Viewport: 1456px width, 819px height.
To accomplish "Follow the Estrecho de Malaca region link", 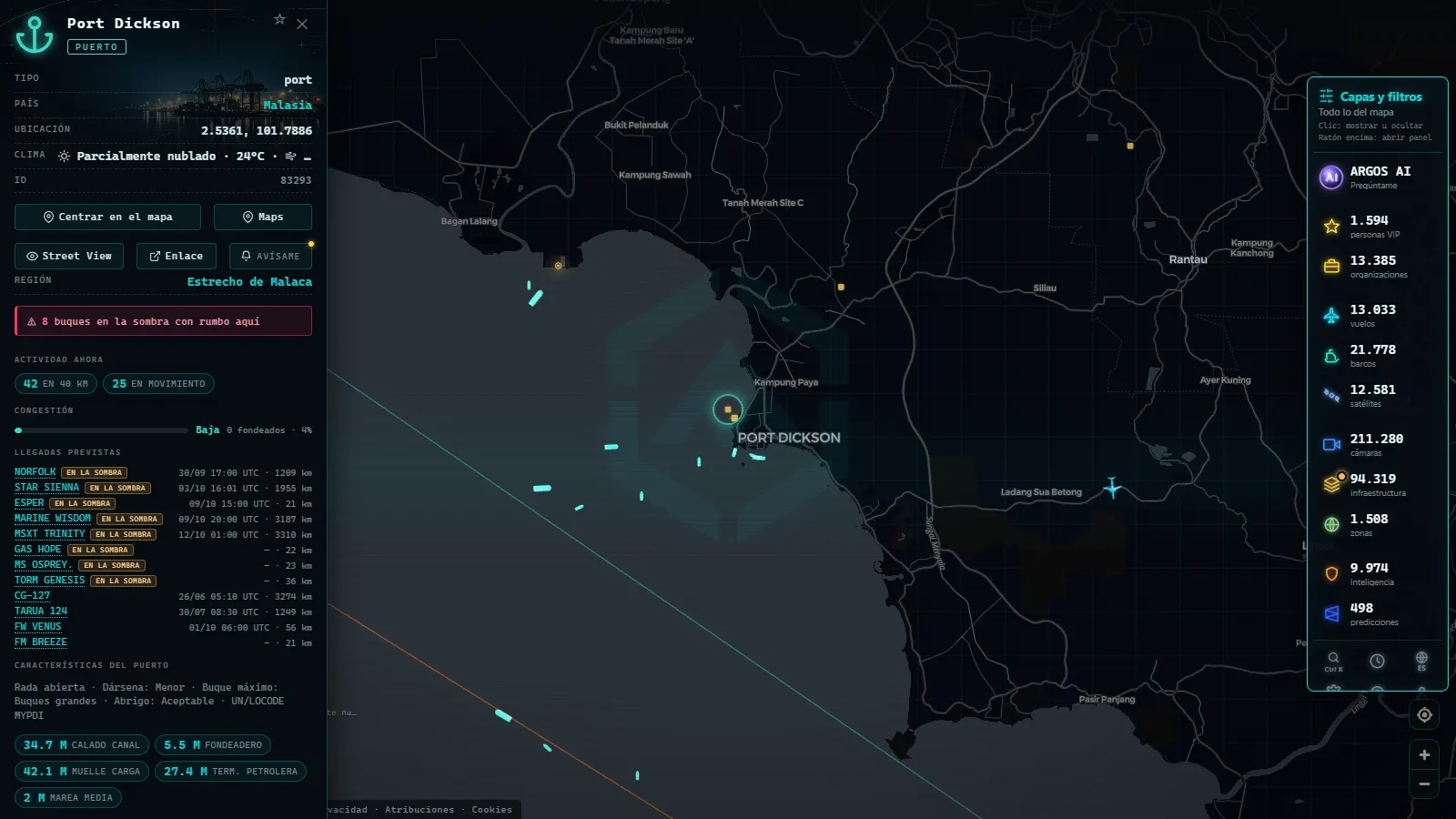I will [249, 282].
